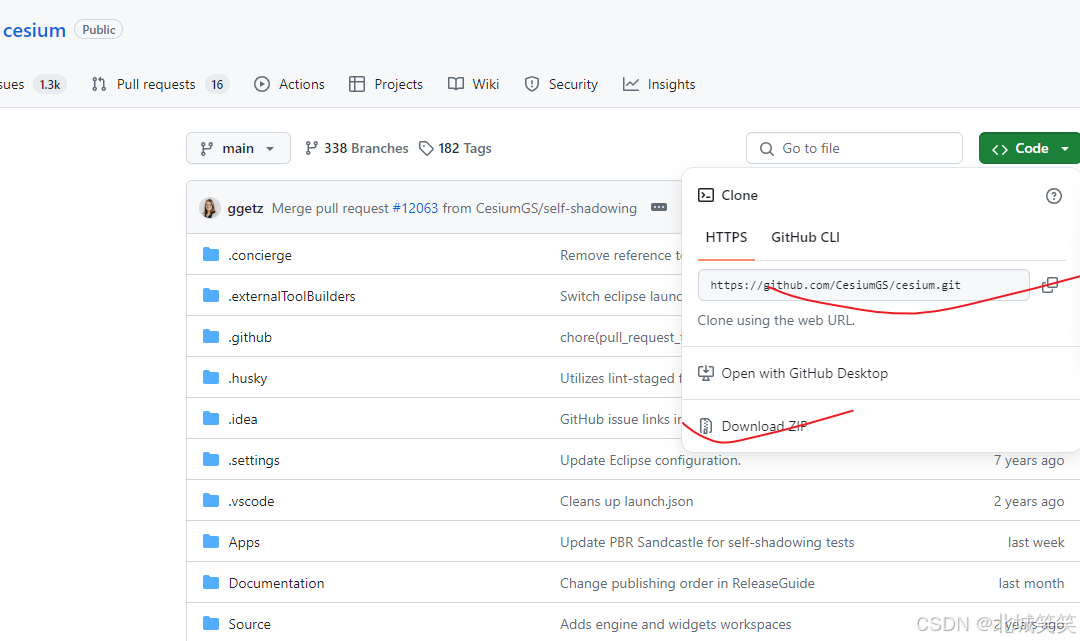The width and height of the screenshot is (1080, 641).
Task: Open the .husky folder
Action: (248, 378)
